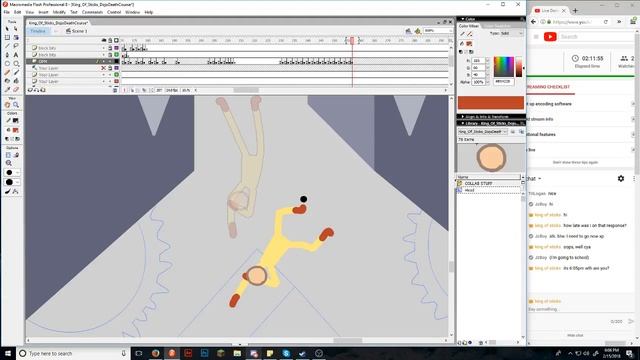Select the Eraser tool
Screen dimensions: 640x360
[16, 89]
